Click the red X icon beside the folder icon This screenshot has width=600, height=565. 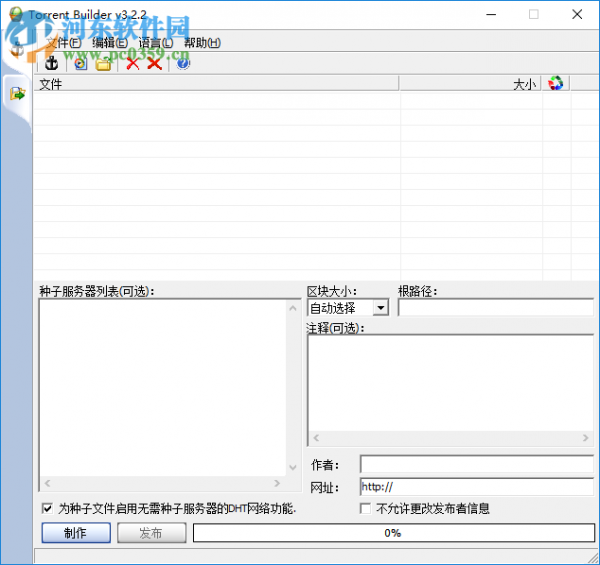[x=133, y=64]
